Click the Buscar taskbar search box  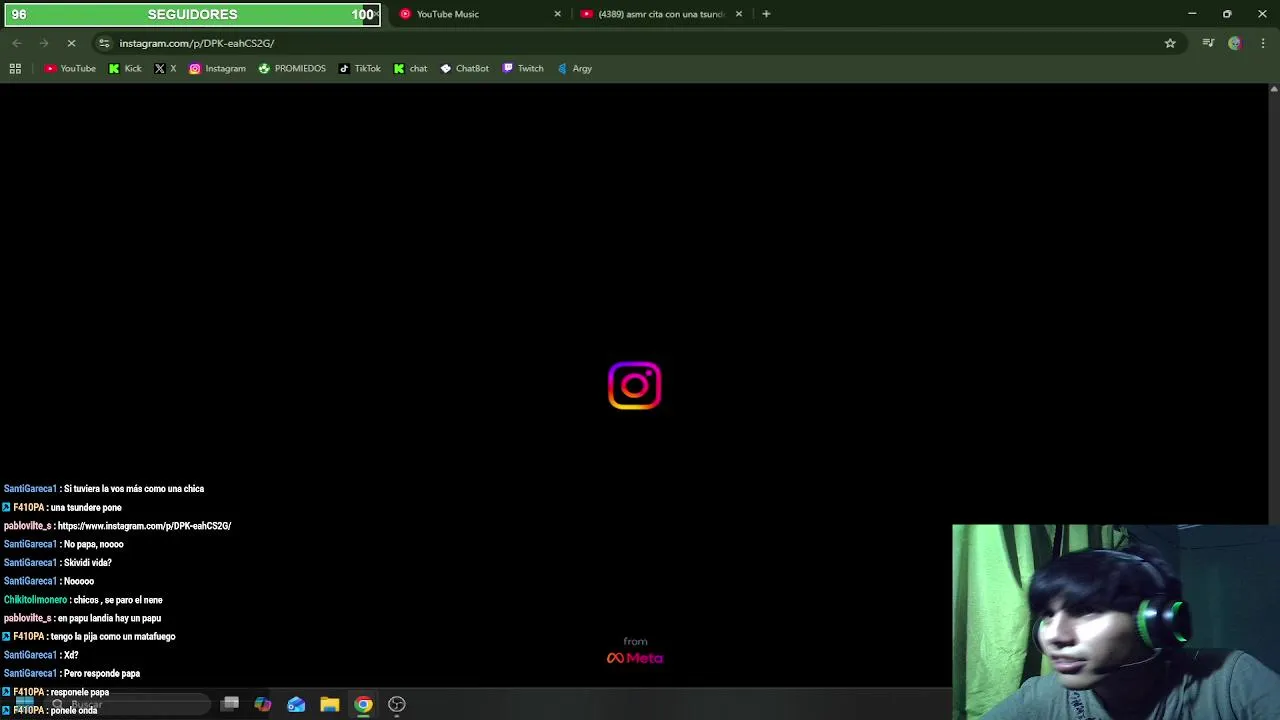[130, 704]
